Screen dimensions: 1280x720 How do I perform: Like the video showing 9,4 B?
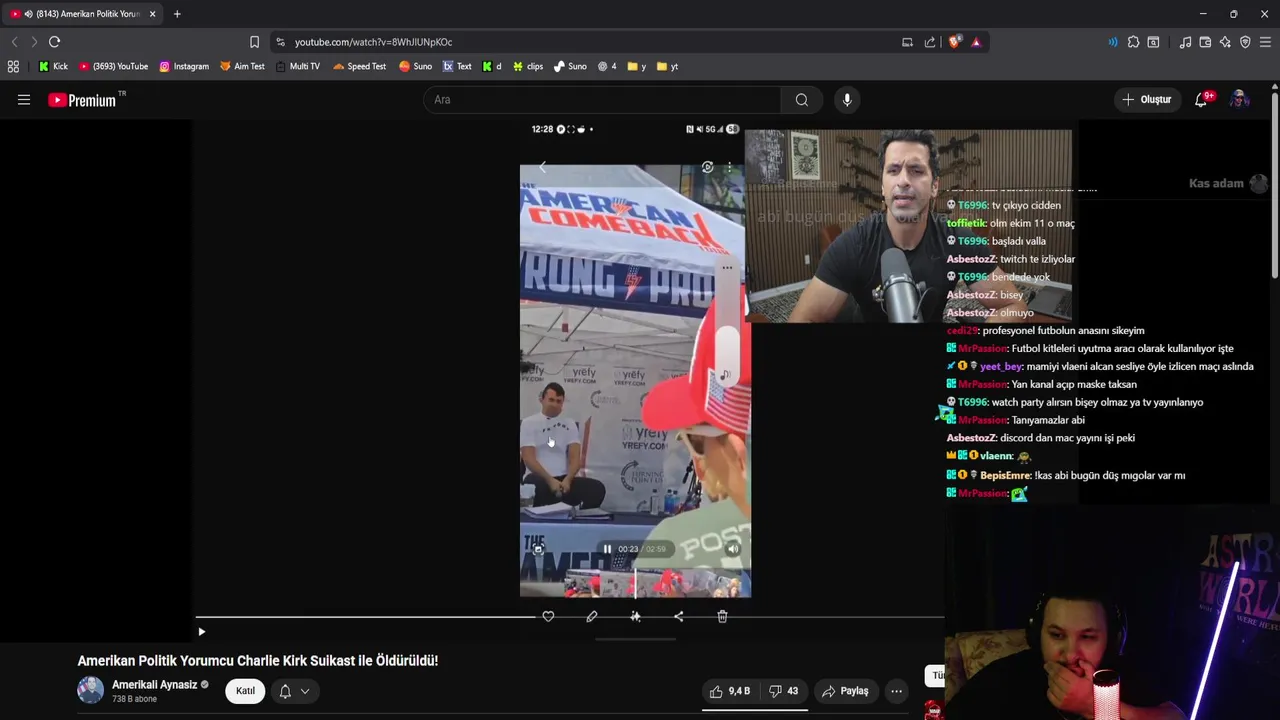coord(729,691)
